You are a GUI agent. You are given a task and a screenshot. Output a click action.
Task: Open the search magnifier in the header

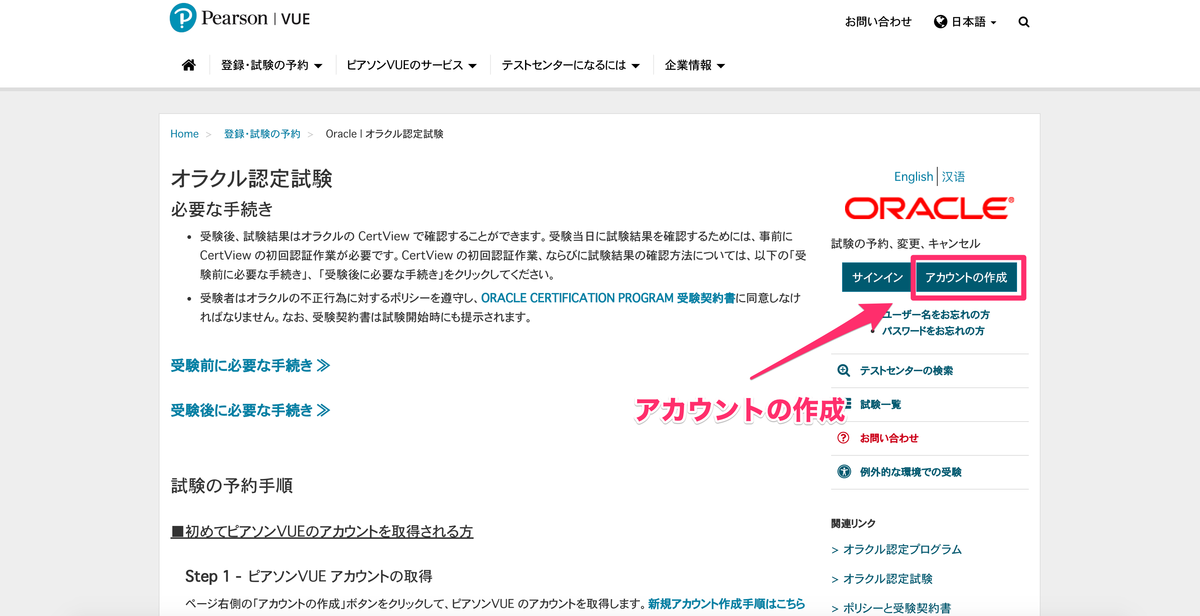click(1023, 21)
